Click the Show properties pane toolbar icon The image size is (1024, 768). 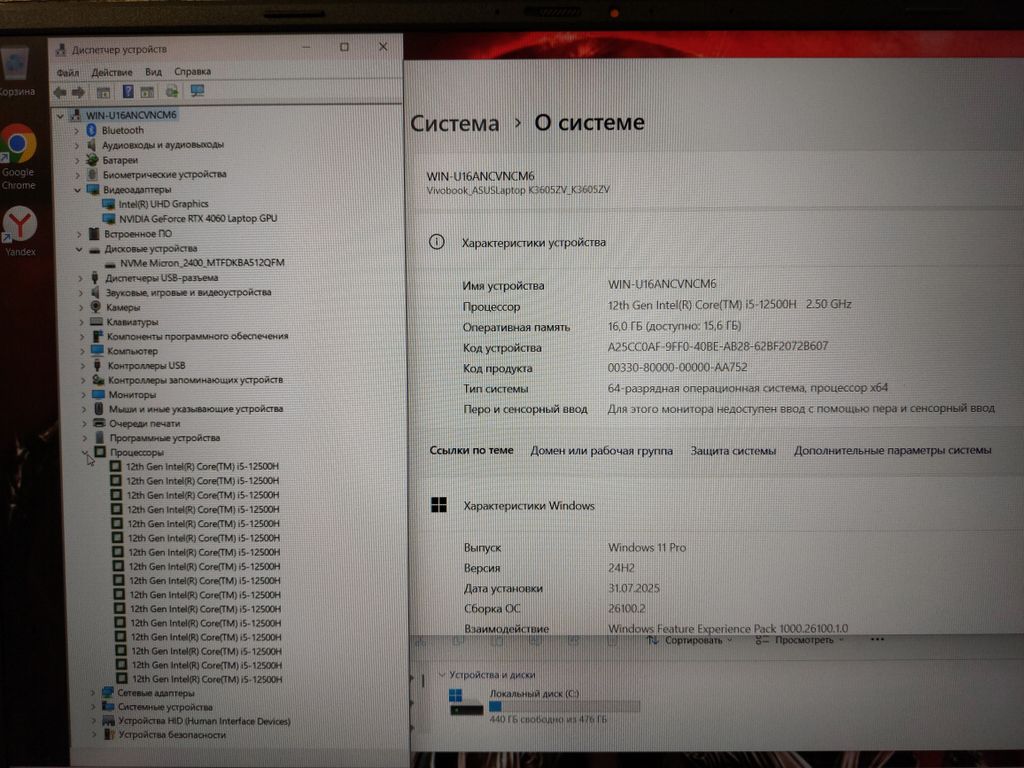click(104, 92)
